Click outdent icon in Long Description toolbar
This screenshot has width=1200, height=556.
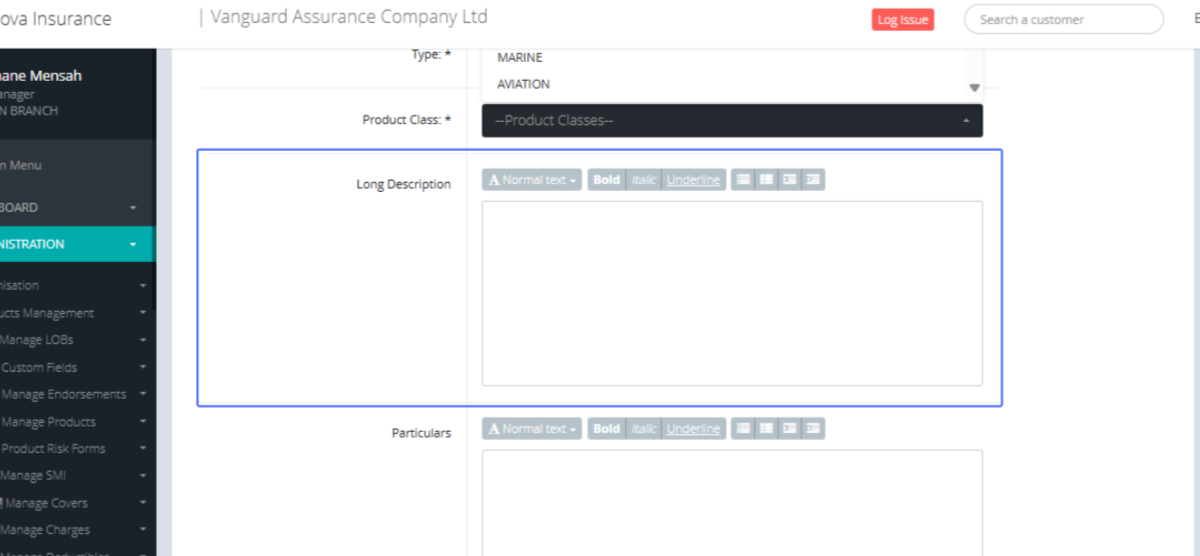[790, 180]
